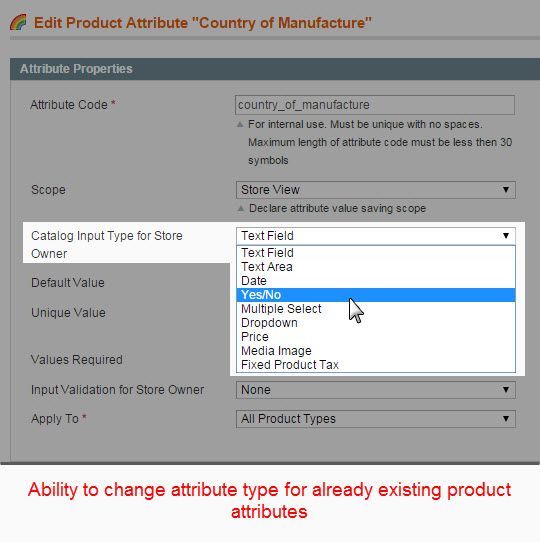Select Text Field option in list
Viewport: 540px width, 542px height.
(x=376, y=253)
